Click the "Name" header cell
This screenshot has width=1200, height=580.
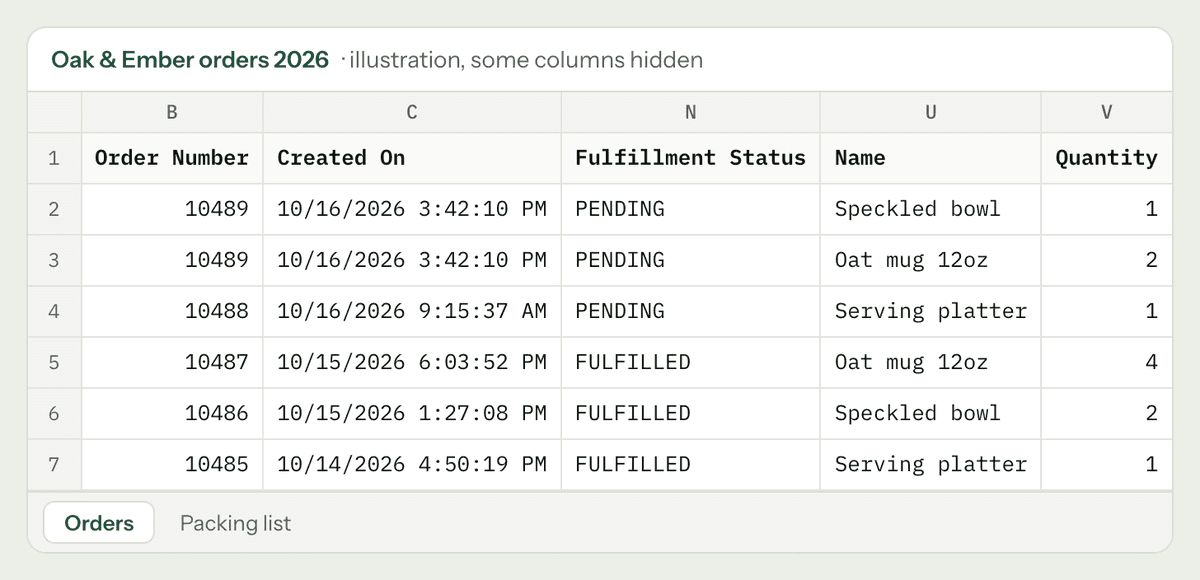point(931,158)
